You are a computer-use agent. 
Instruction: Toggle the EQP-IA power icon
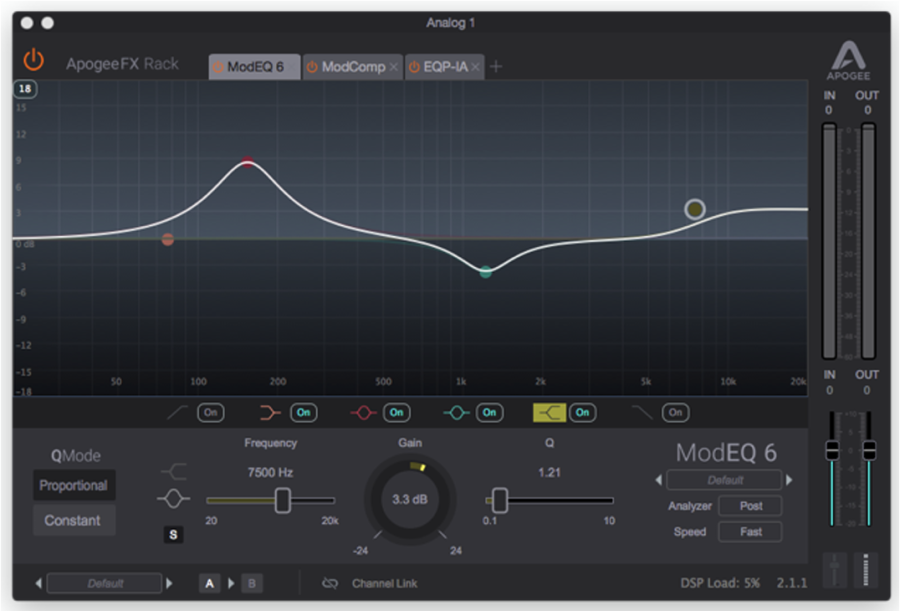pos(414,67)
